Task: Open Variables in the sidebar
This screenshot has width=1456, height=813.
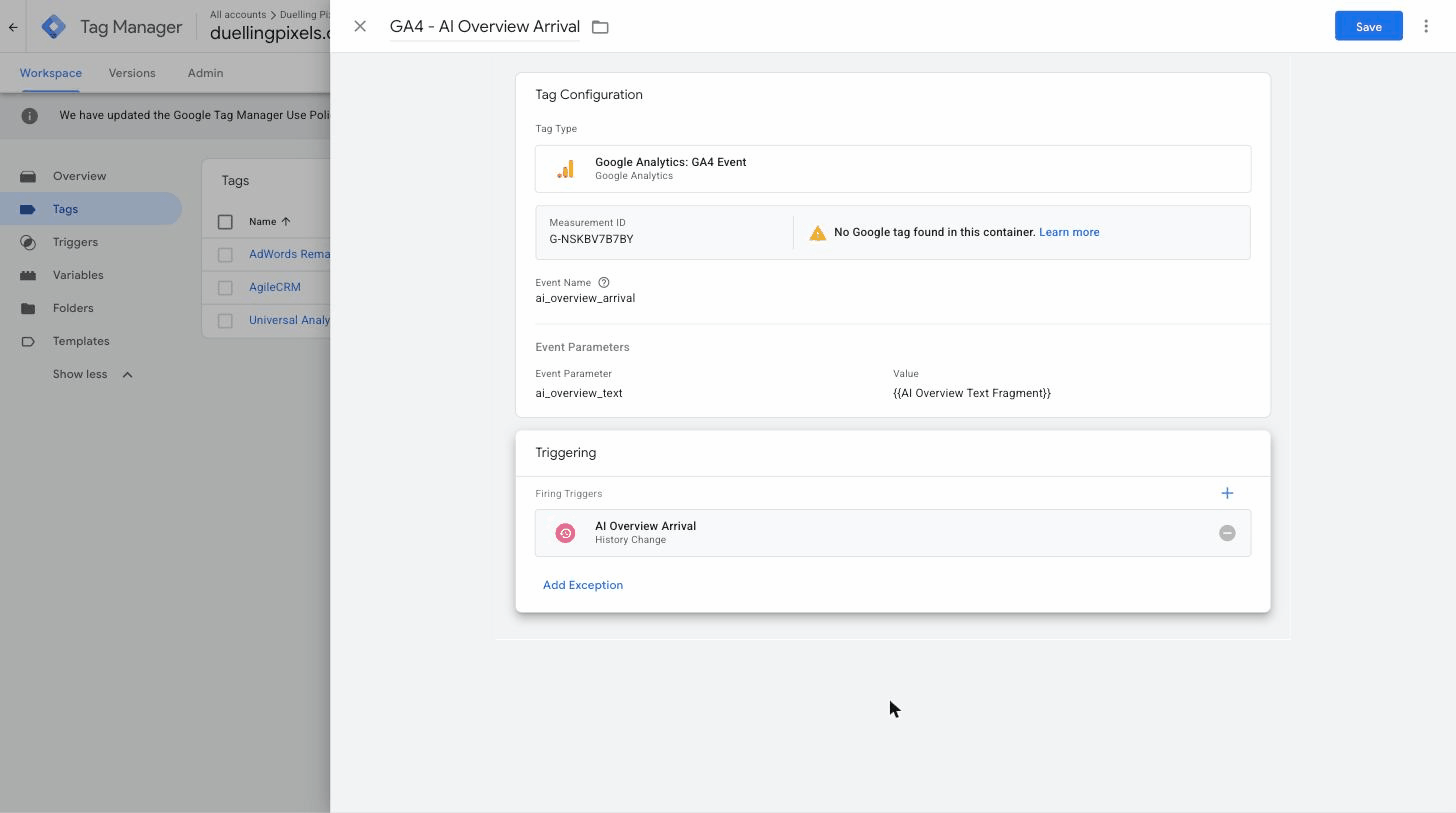Action: [x=91, y=275]
